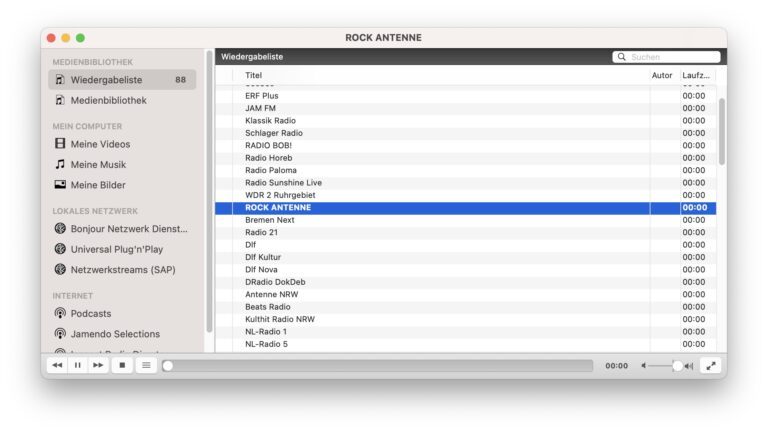
Task: Click the sidebar vertical scrollbar
Action: [210, 191]
